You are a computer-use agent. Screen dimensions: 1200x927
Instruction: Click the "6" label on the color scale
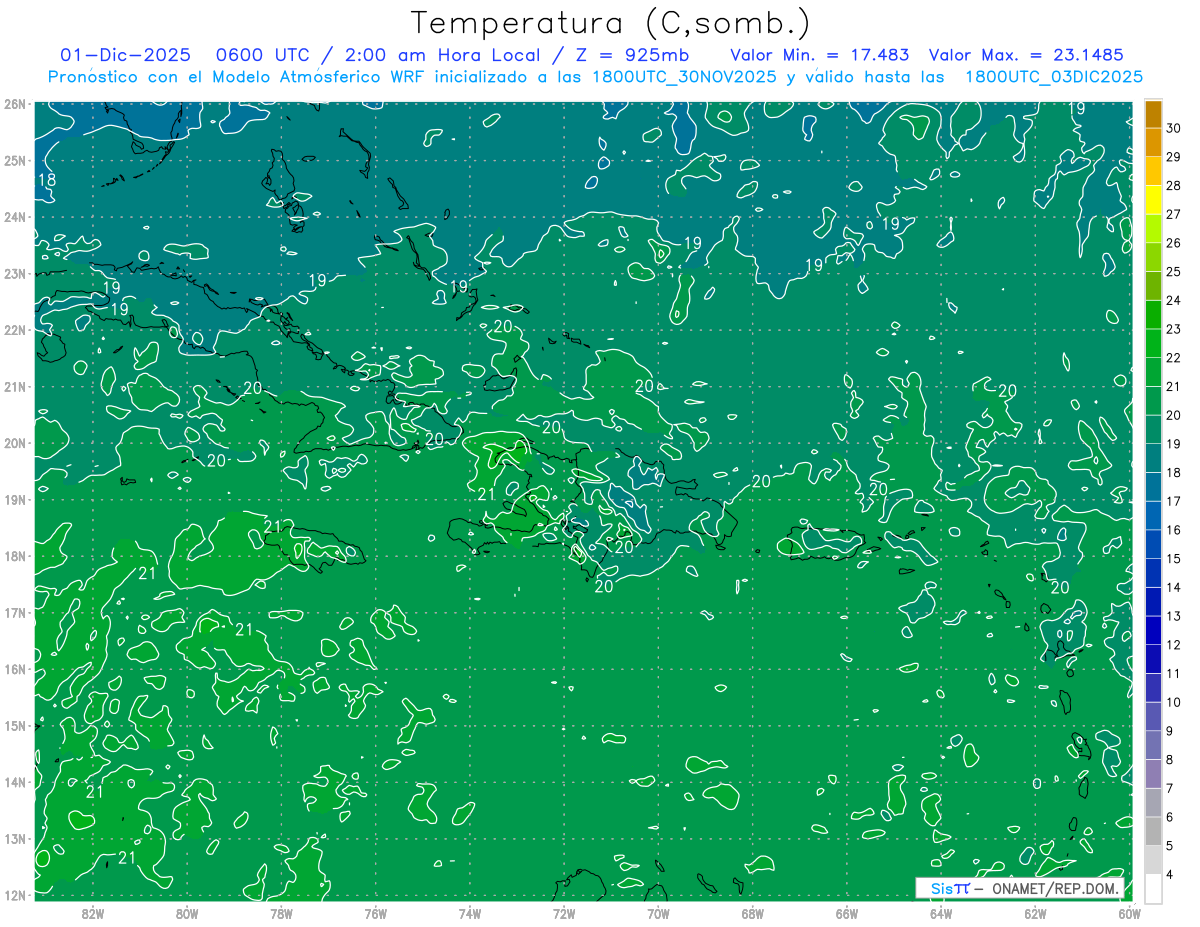1170,816
